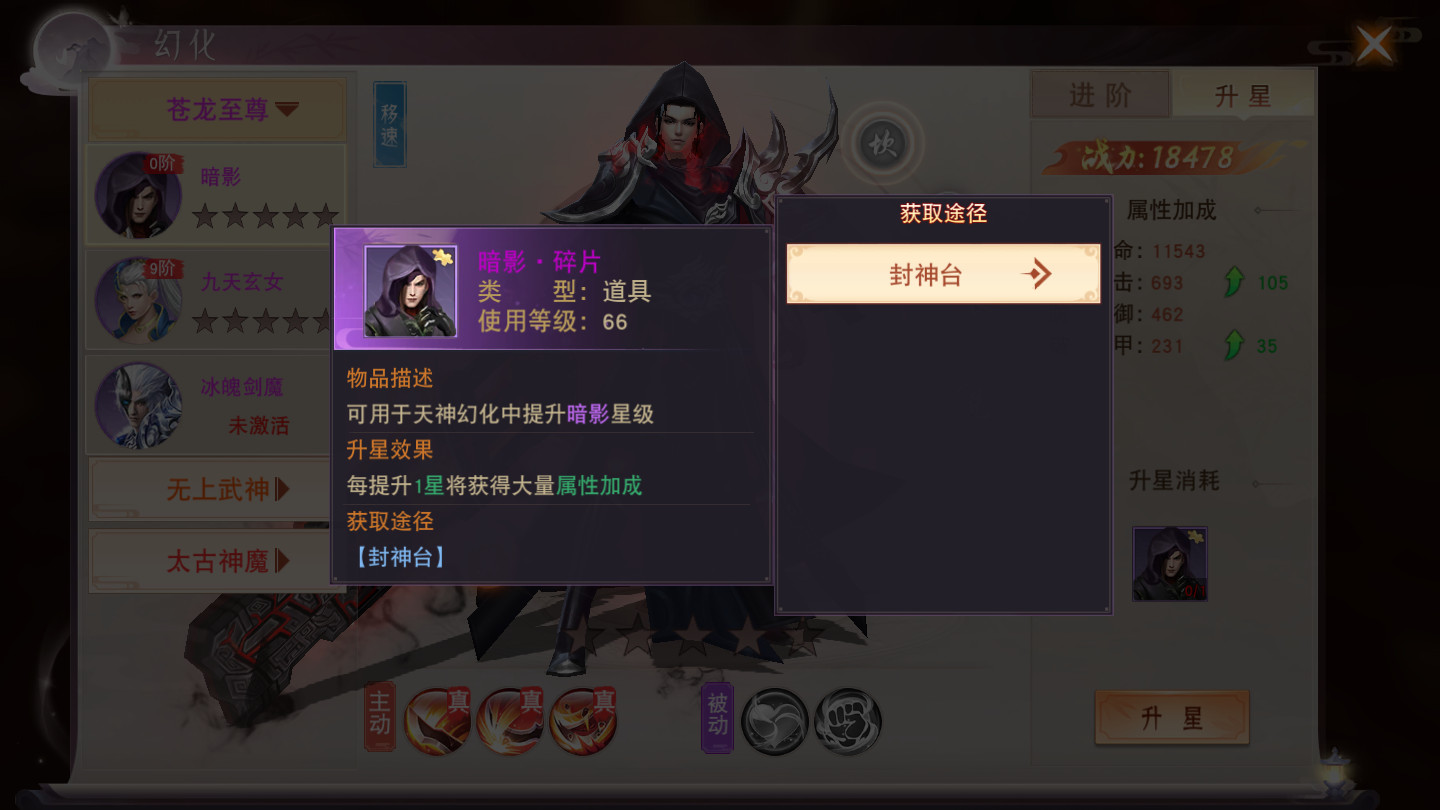Collapse the 苍龙至尊 category dropdown
The height and width of the screenshot is (810, 1440).
pos(218,109)
